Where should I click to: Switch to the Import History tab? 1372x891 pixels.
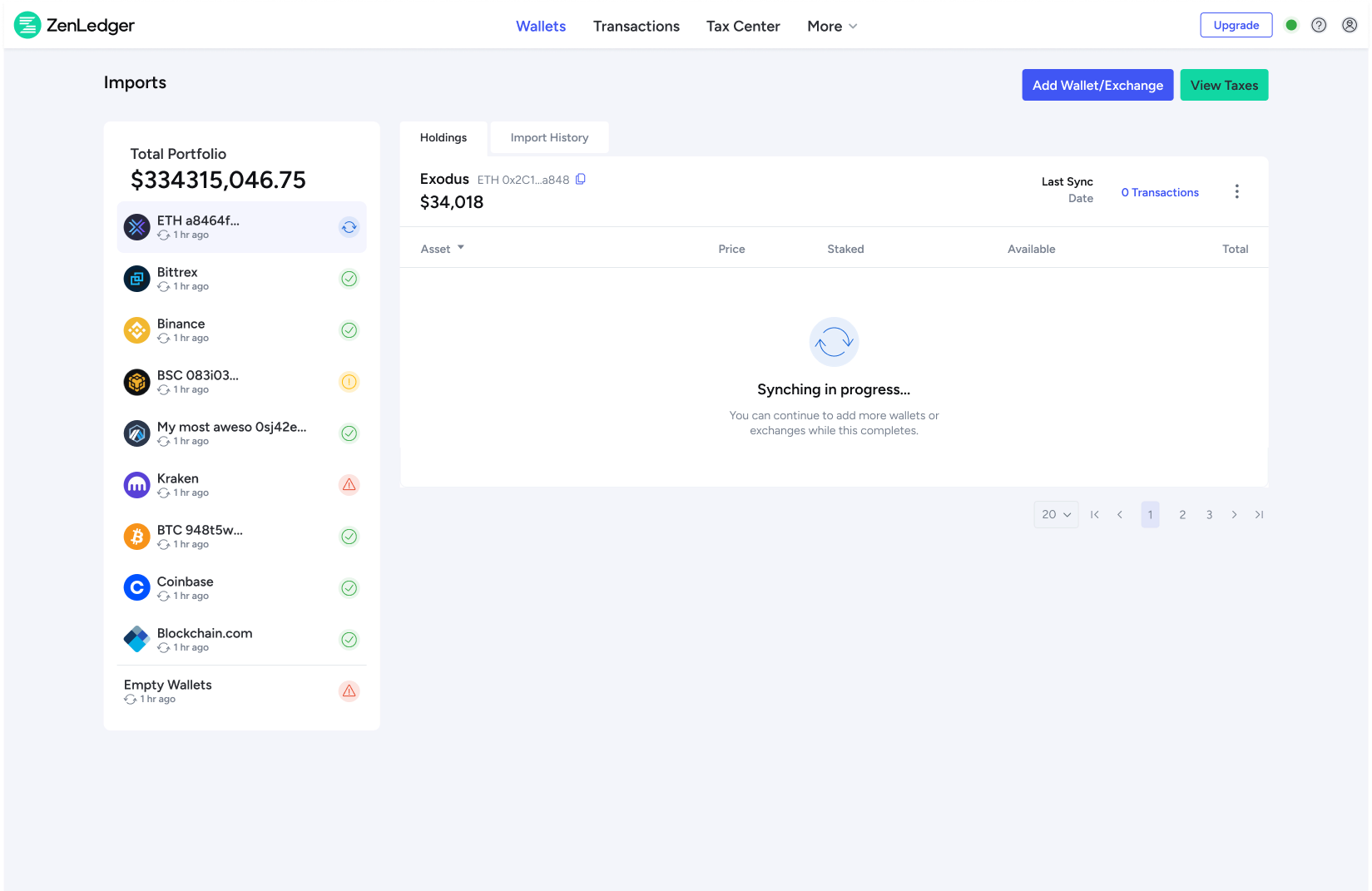[x=549, y=137]
